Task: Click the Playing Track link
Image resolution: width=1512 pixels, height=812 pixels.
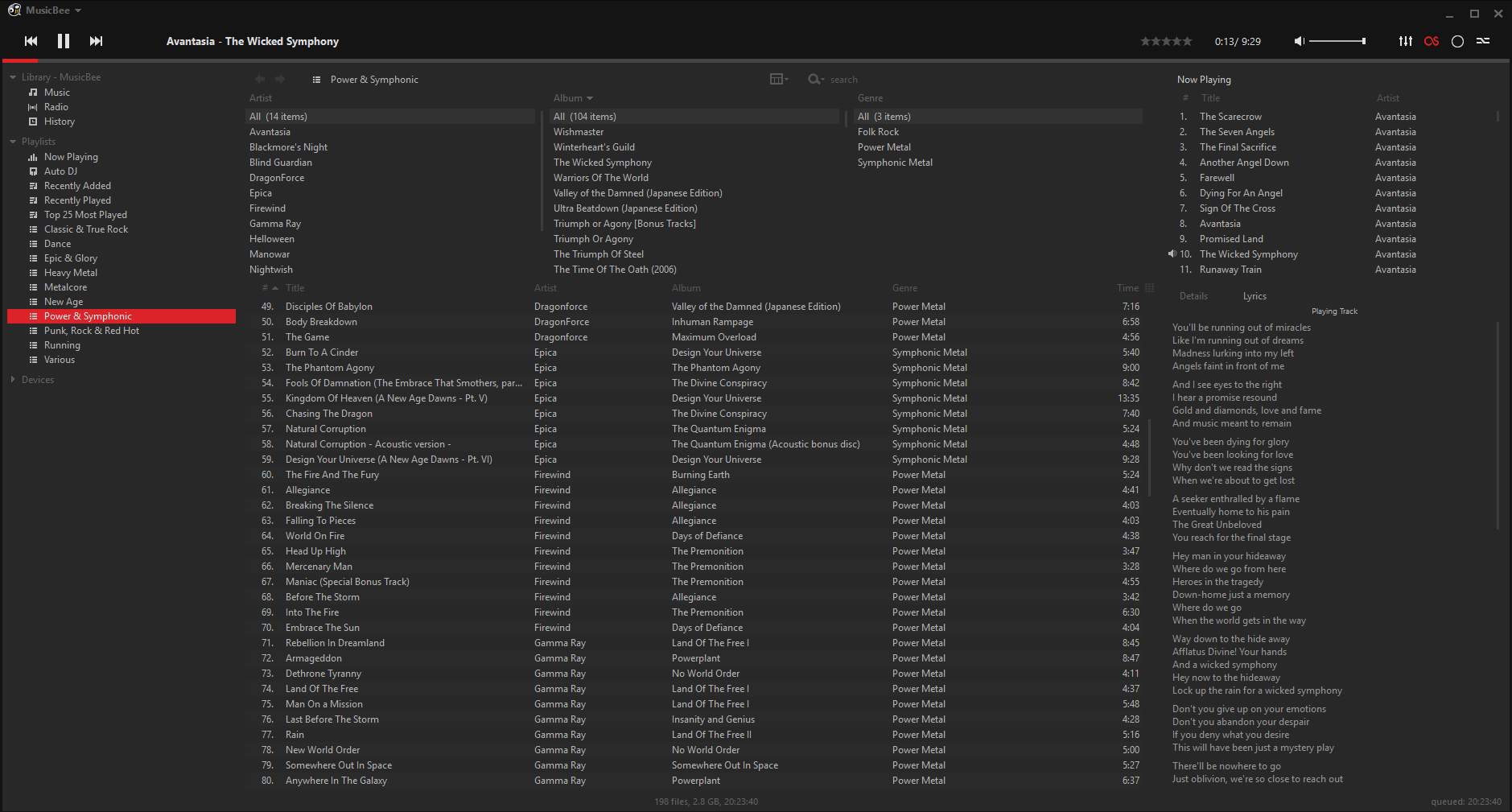Action: tap(1334, 311)
